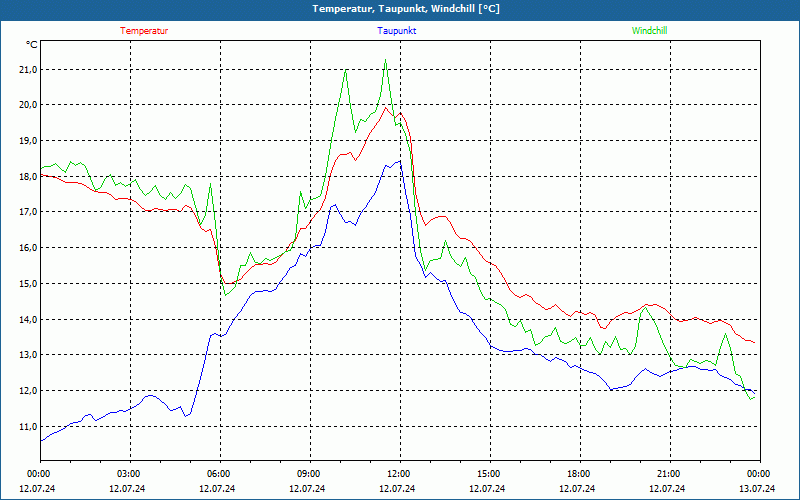
Task: Click the 03:00 time axis label
Action: [131, 474]
